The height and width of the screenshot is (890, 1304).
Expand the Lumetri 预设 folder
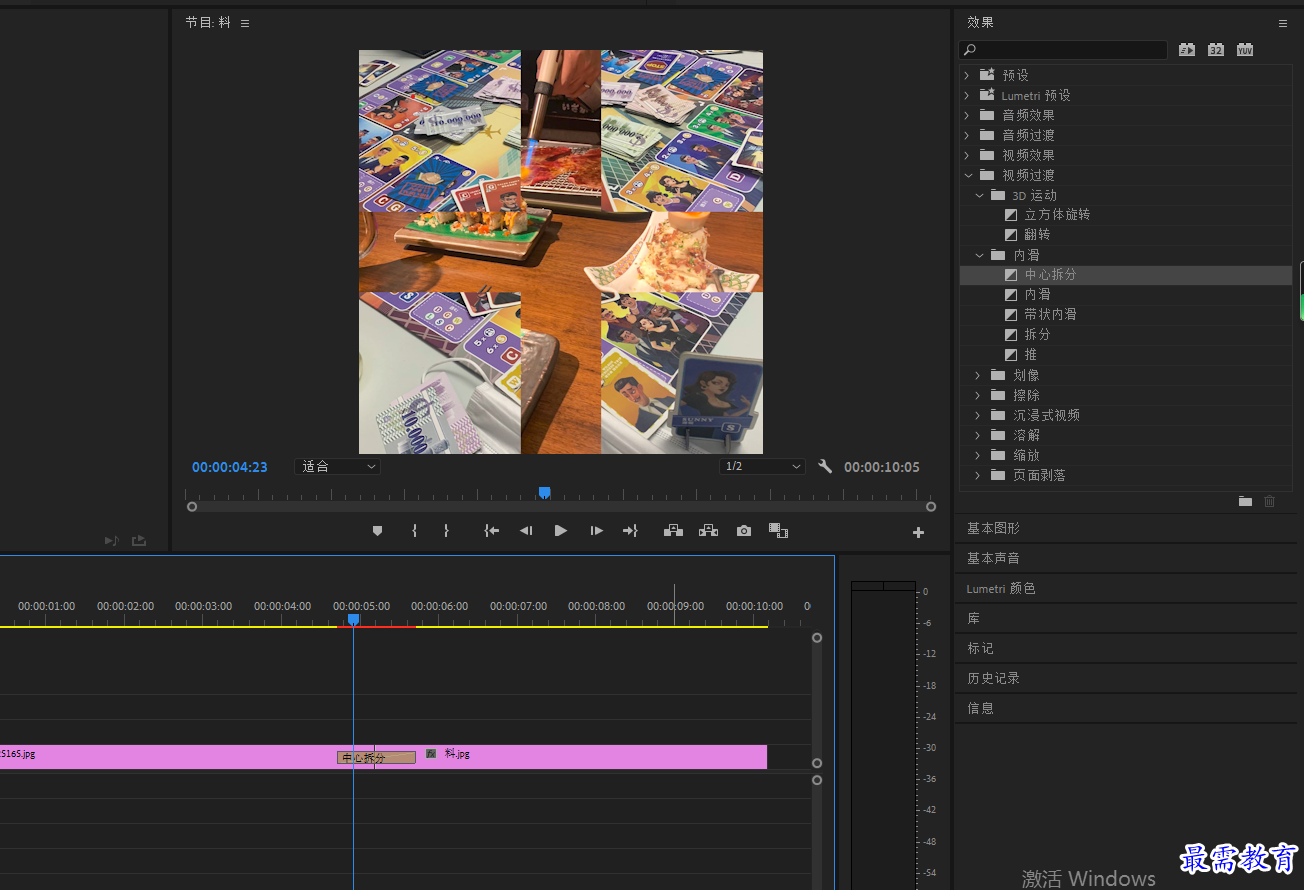tap(967, 95)
